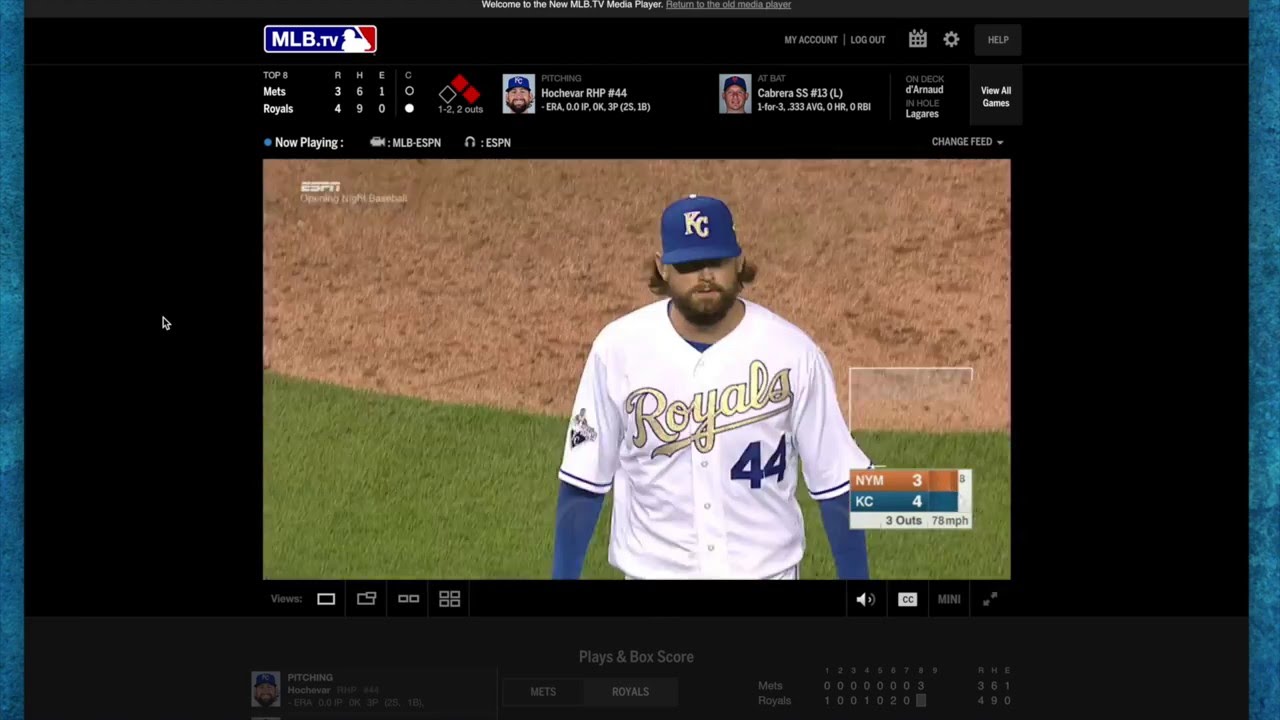Click the 'Plays & Box Score' heading
Screen dimensions: 1280x720
[636, 657]
